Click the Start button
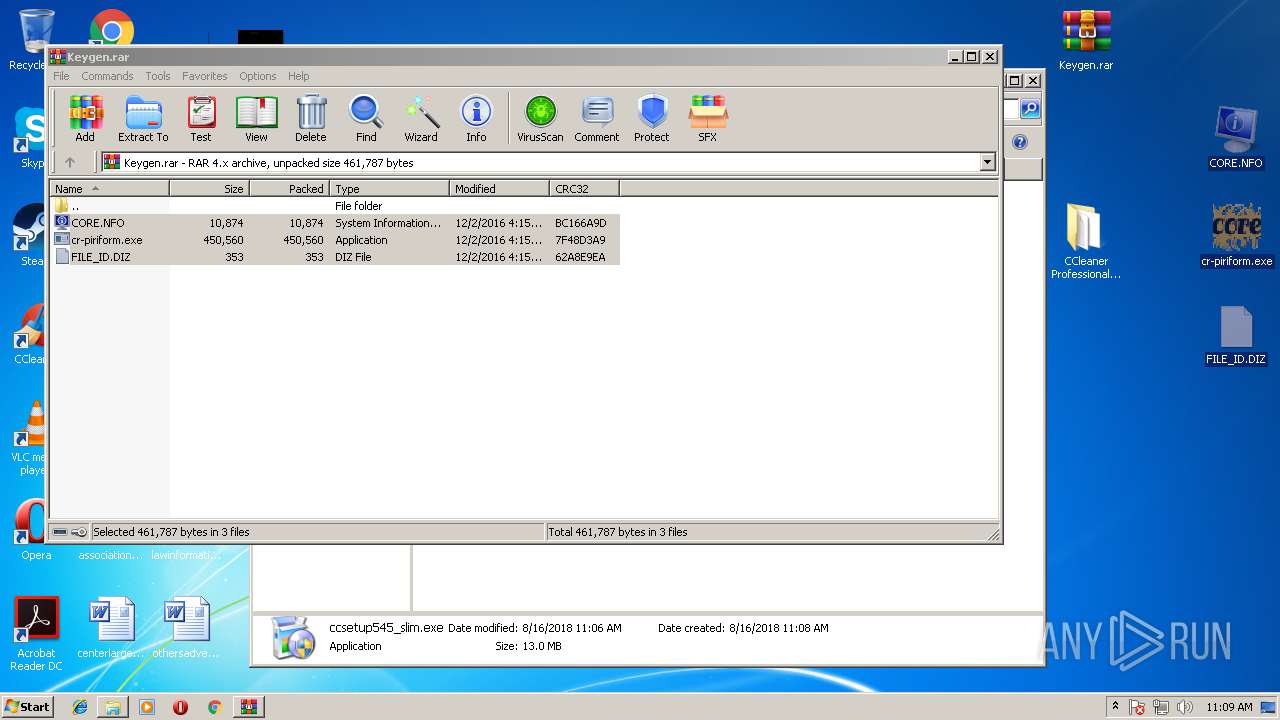The width and height of the screenshot is (1280, 720). pos(27,707)
